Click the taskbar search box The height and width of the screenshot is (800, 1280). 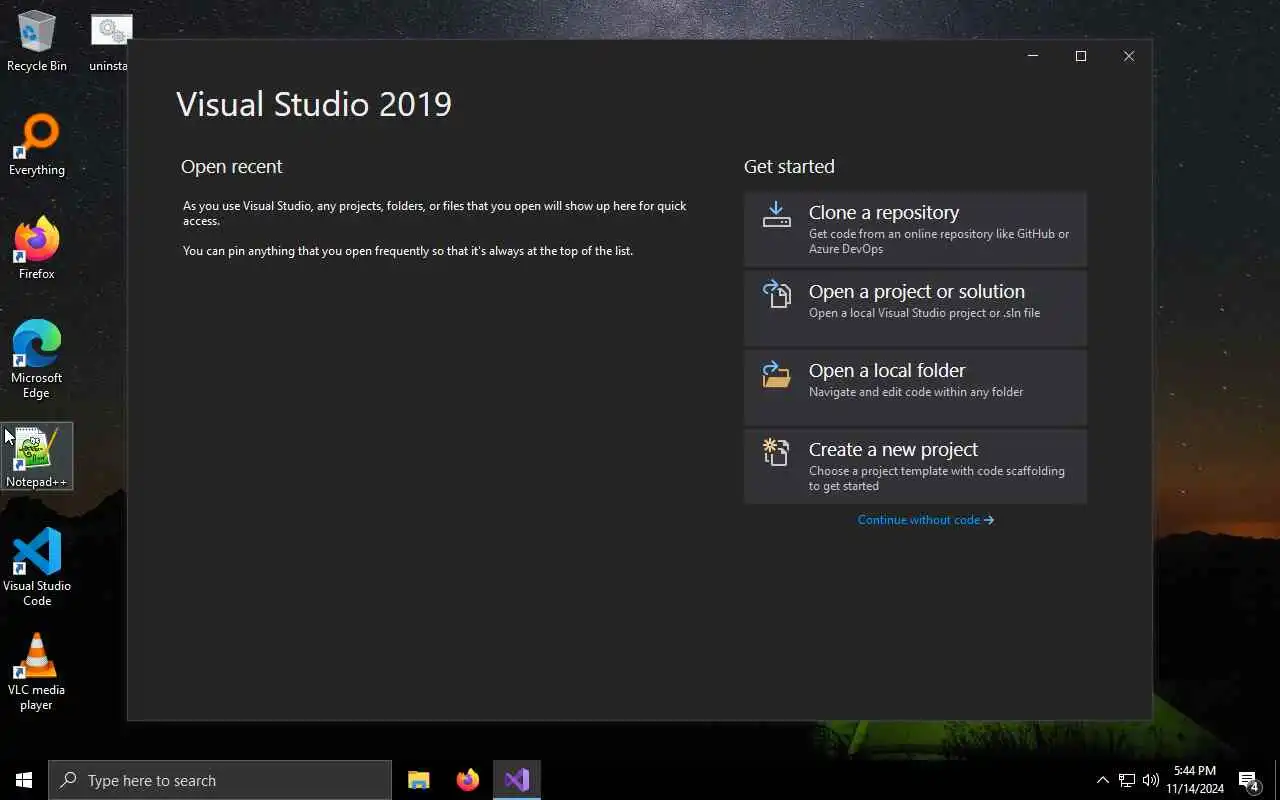pyautogui.click(x=220, y=780)
